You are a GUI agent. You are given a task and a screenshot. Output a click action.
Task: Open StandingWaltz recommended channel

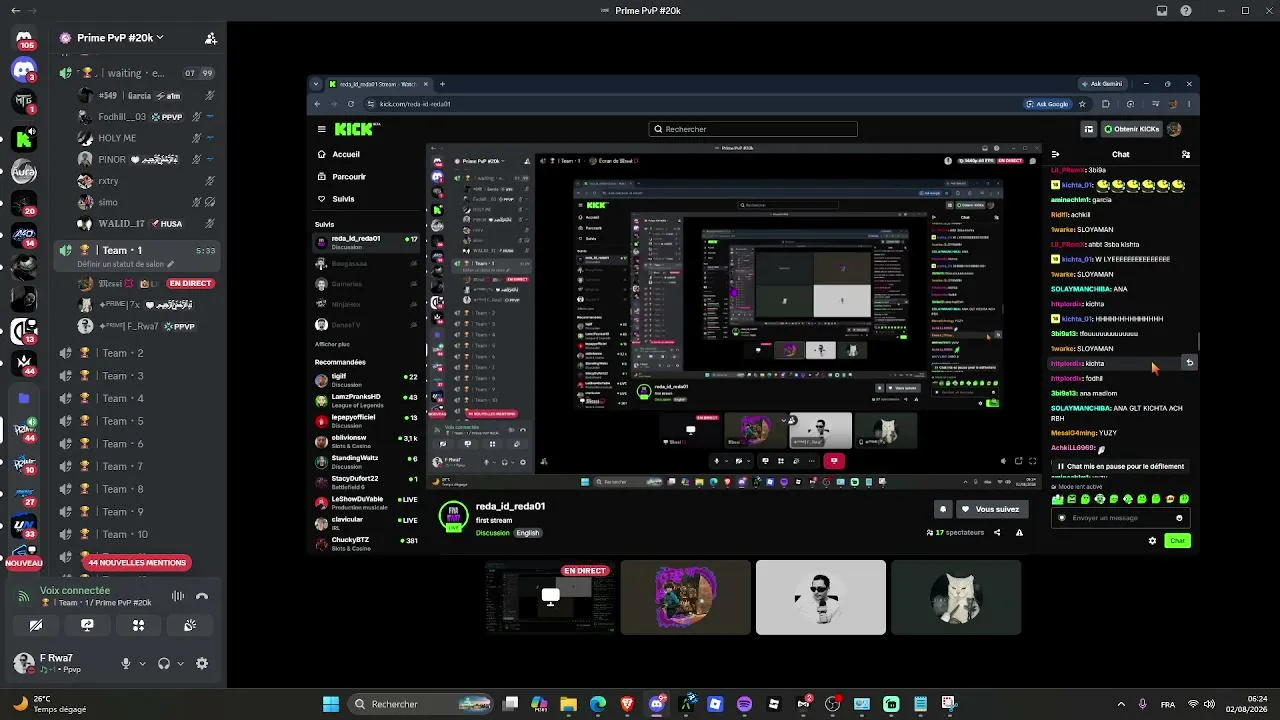pos(366,462)
